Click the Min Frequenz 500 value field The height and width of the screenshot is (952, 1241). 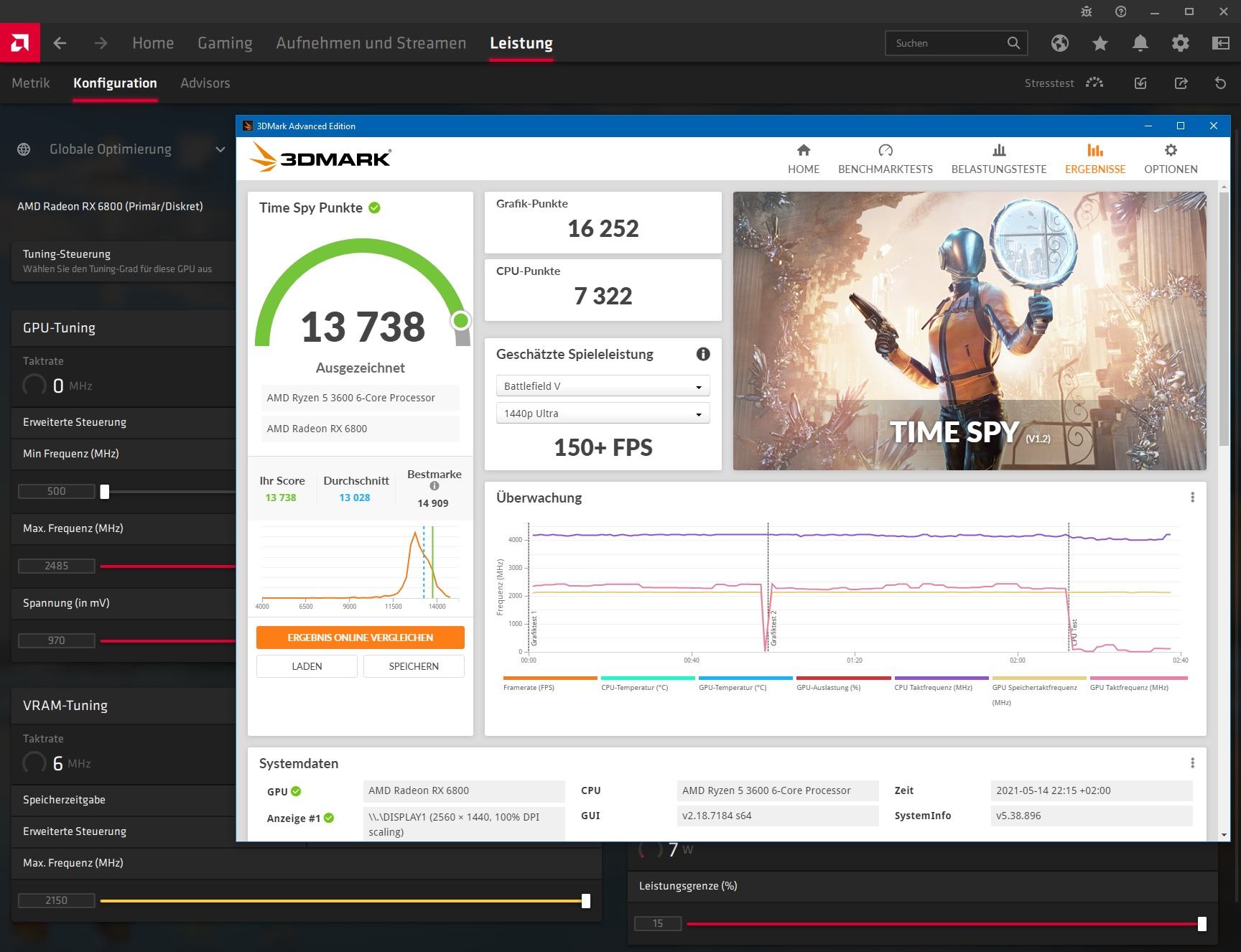tap(57, 491)
